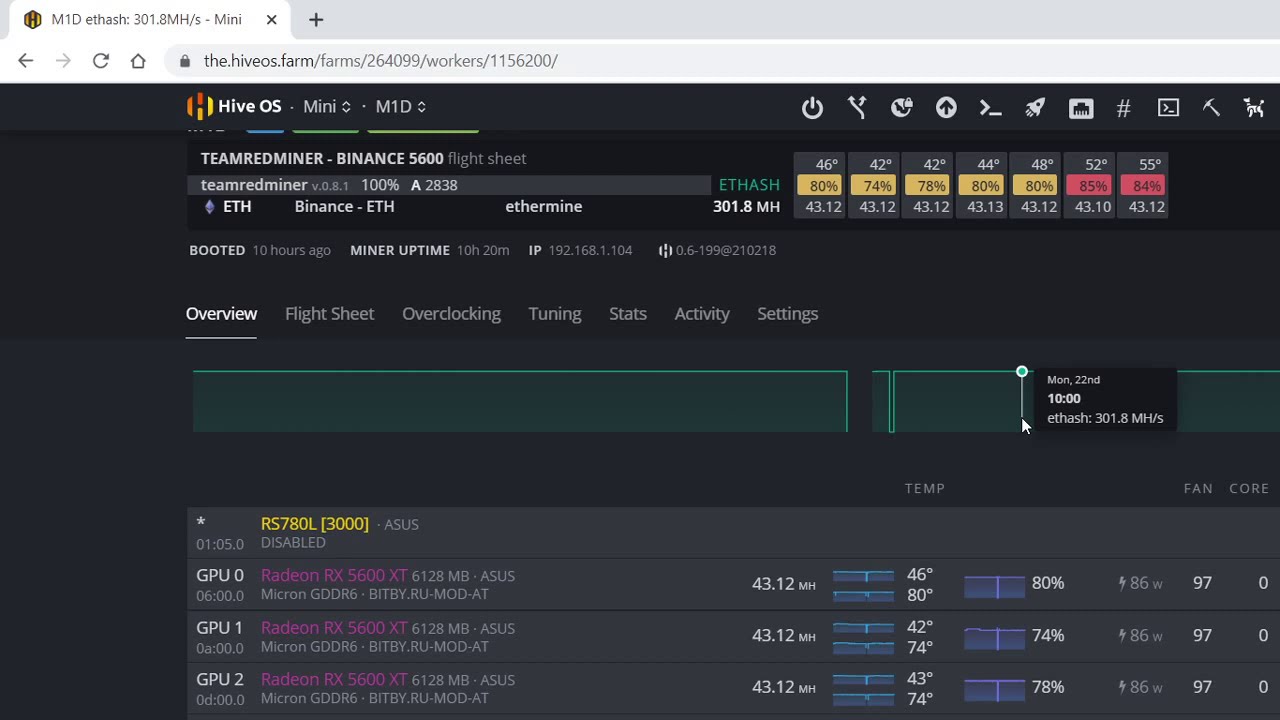
Task: Click the pickaxe miner actions icon
Action: (1211, 108)
